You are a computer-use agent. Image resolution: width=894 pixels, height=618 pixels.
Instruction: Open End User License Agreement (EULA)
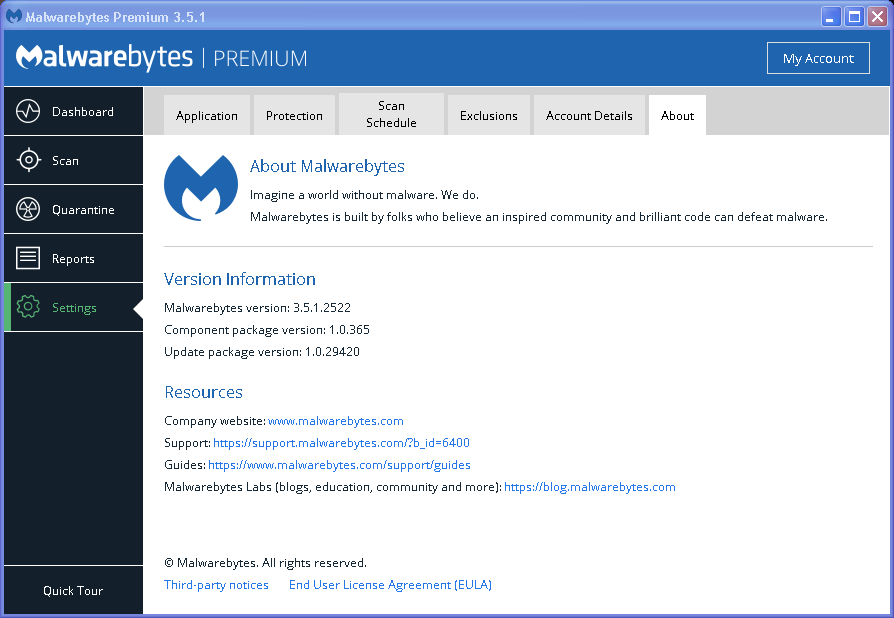(390, 585)
